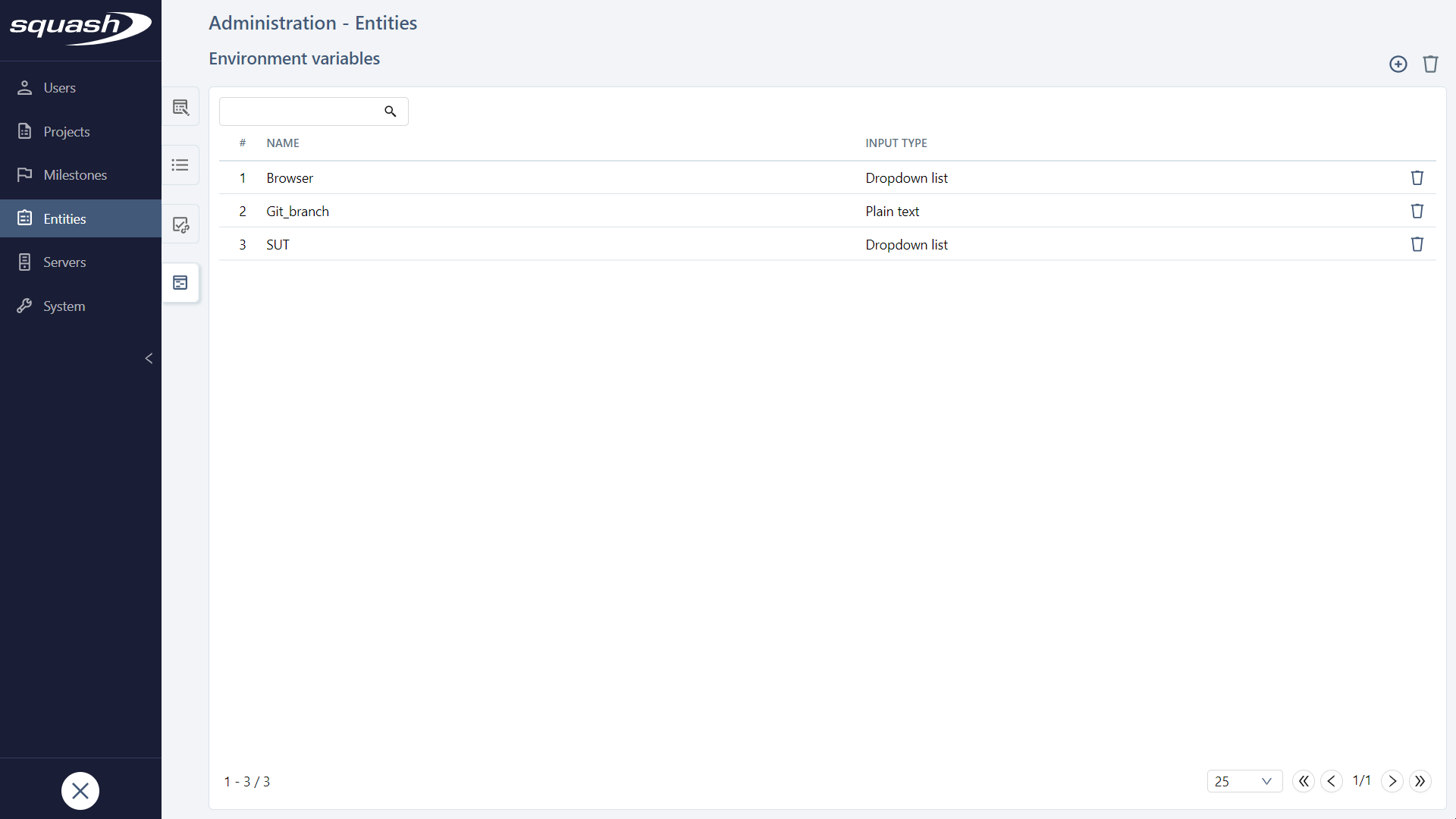
Task: Open the Custom fields entities panel
Action: point(181,107)
